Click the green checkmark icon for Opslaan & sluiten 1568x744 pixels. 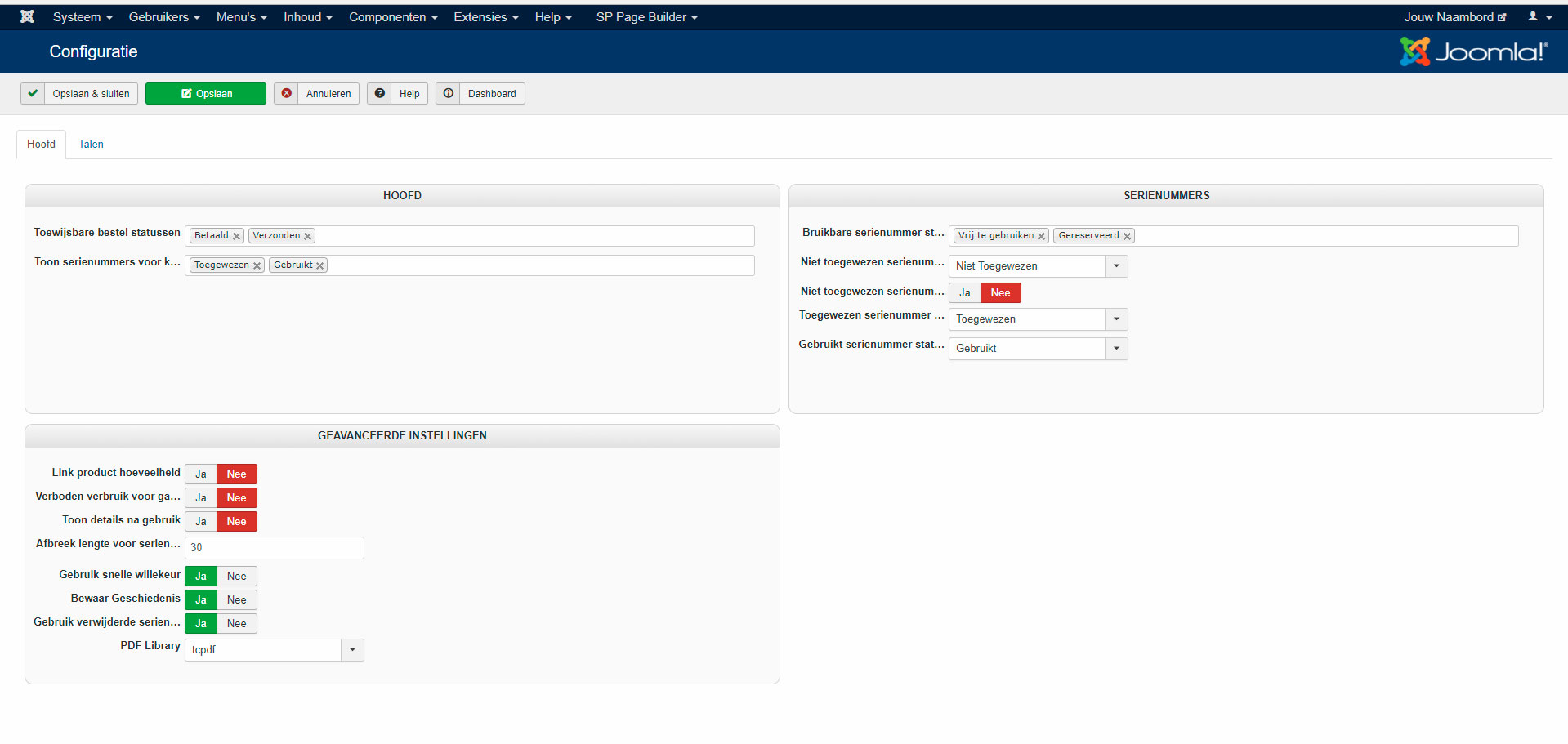point(33,93)
